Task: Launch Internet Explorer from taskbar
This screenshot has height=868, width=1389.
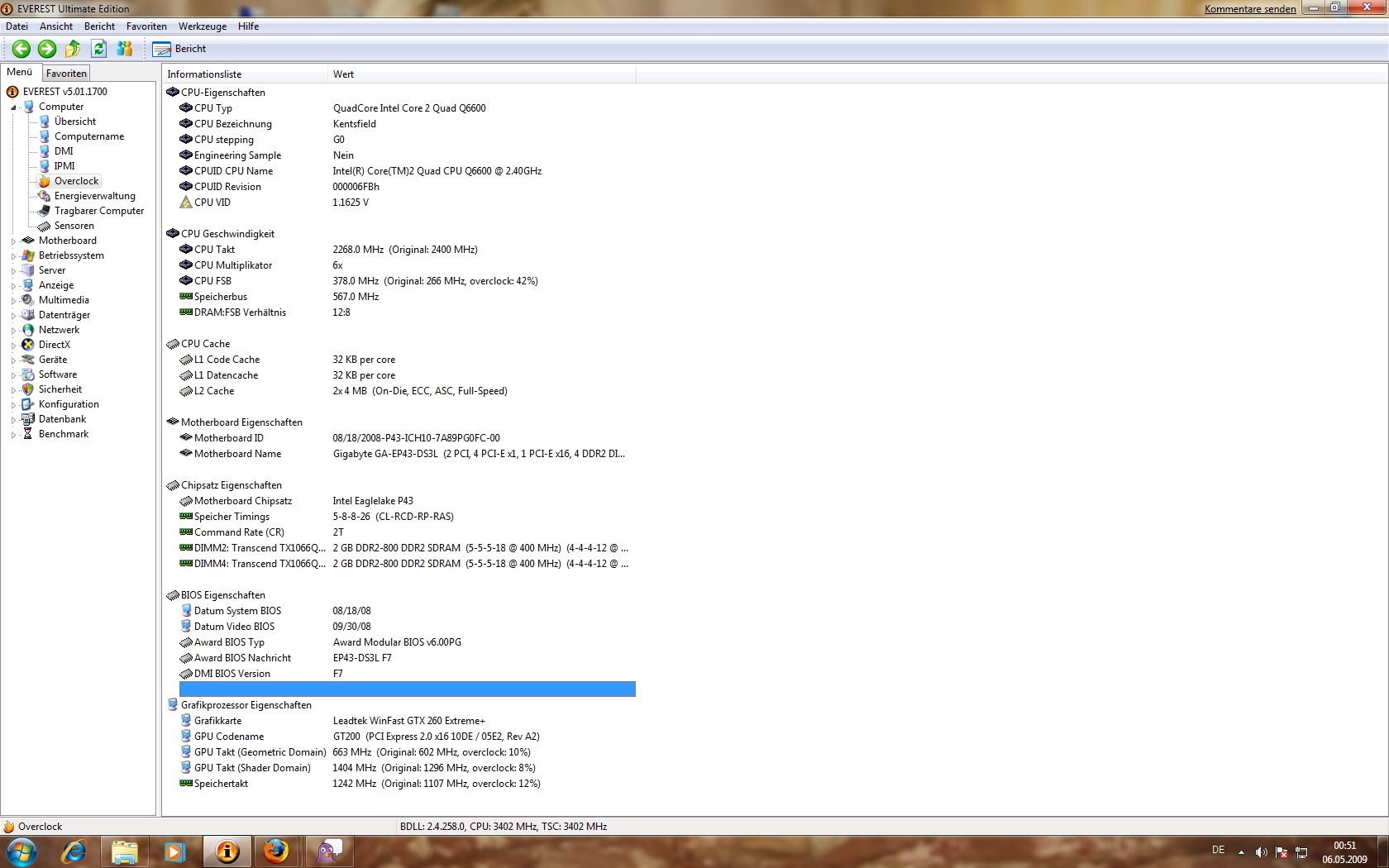Action: coord(74,851)
